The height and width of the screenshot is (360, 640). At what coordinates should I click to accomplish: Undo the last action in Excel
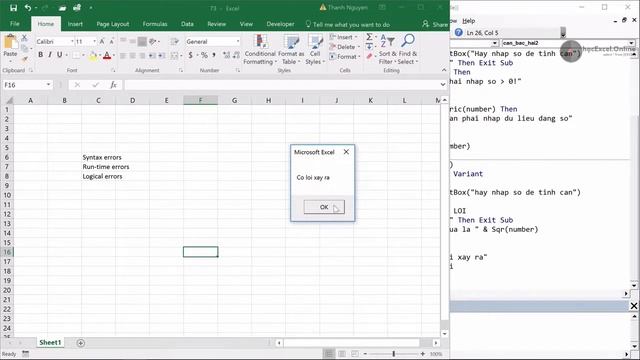[x=28, y=8]
